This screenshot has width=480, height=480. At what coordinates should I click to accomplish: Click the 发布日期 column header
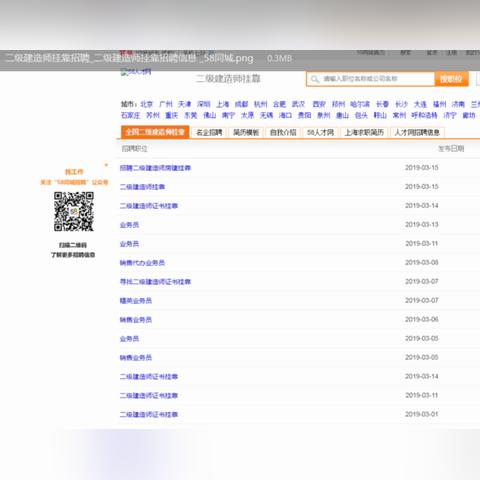[x=451, y=149]
